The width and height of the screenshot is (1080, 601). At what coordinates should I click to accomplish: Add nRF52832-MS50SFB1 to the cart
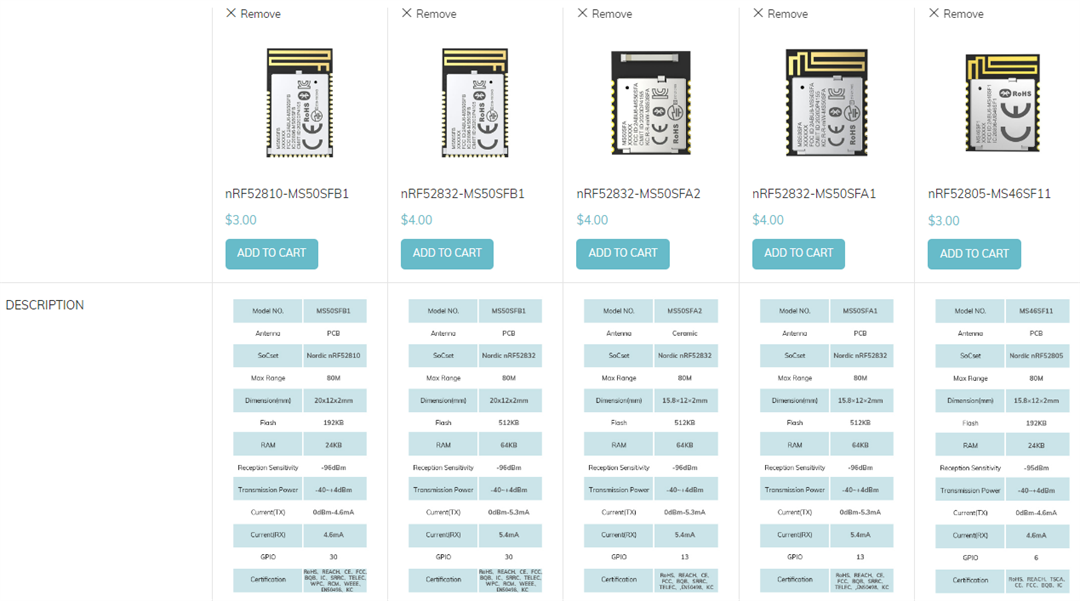pyautogui.click(x=447, y=254)
